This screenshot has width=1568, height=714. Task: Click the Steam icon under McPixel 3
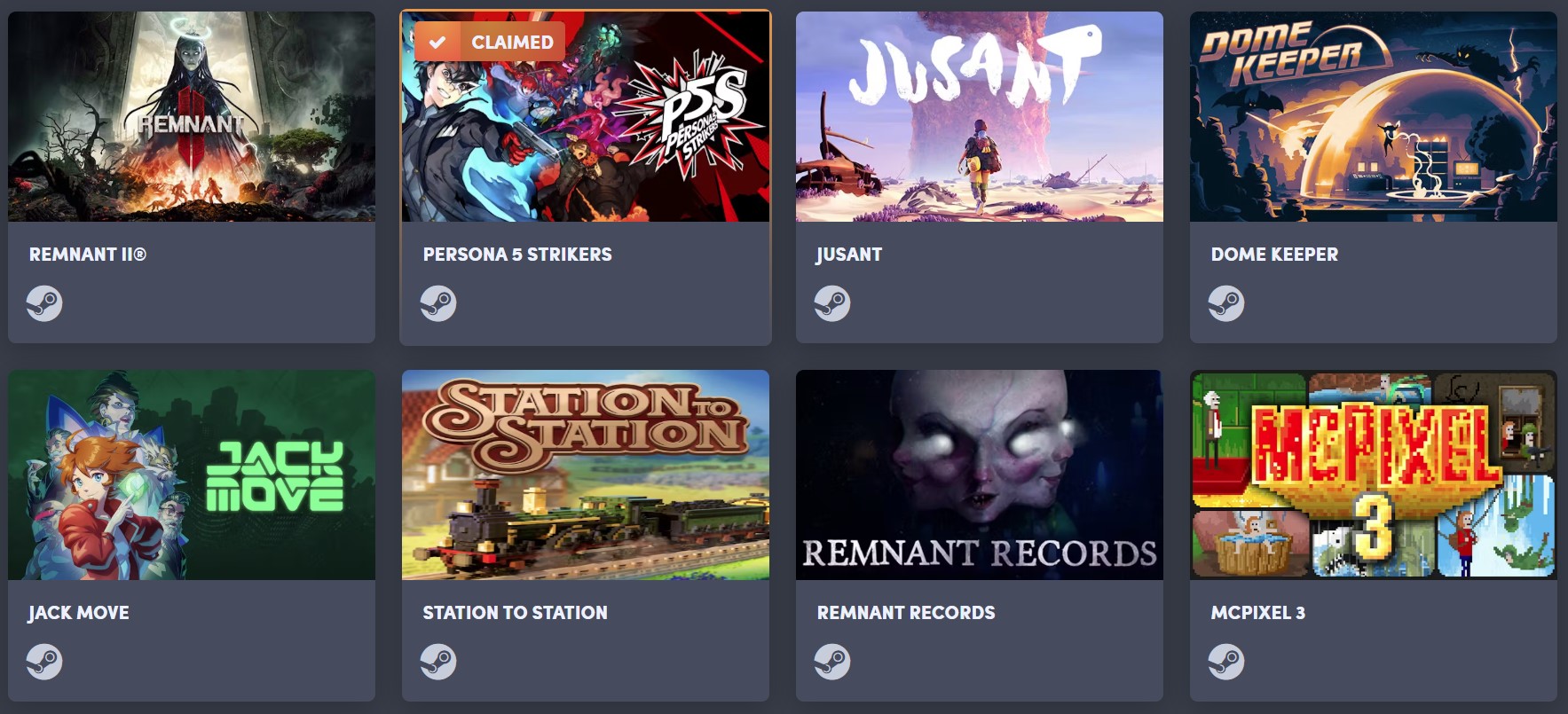[x=1226, y=662]
